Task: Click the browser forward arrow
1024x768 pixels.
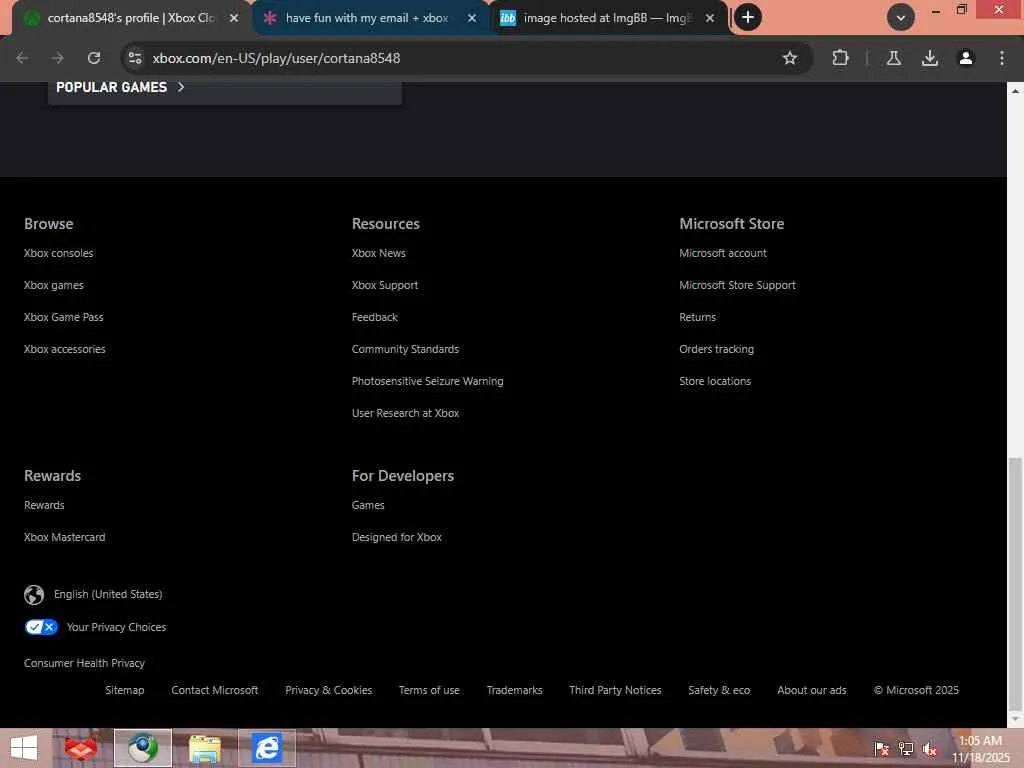Action: click(57, 58)
